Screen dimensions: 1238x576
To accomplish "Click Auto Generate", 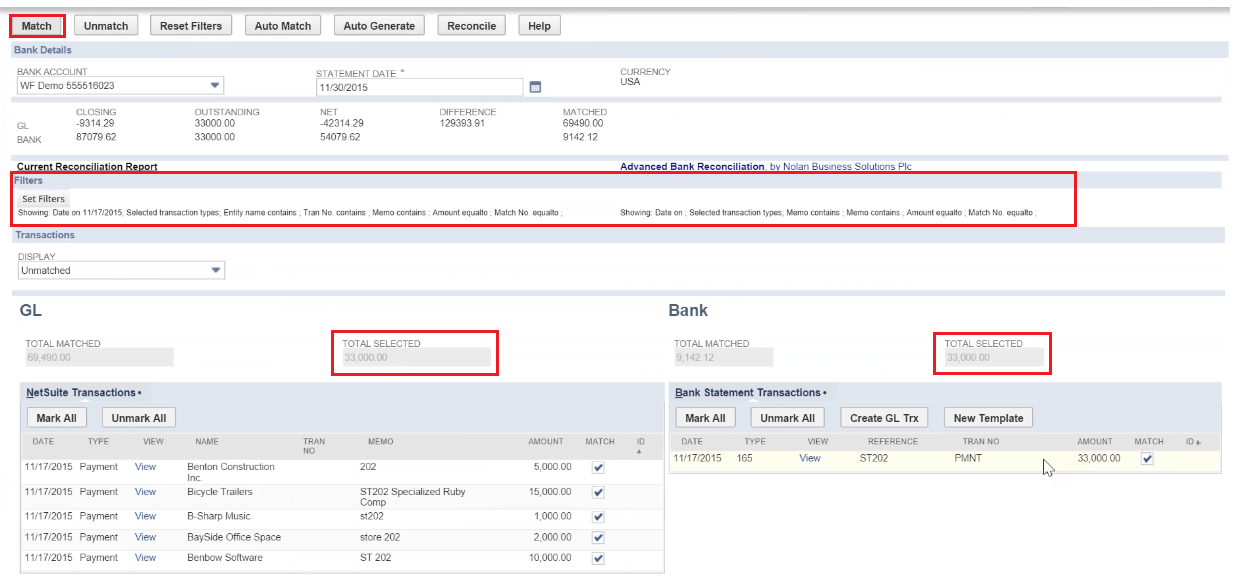I will (x=379, y=25).
